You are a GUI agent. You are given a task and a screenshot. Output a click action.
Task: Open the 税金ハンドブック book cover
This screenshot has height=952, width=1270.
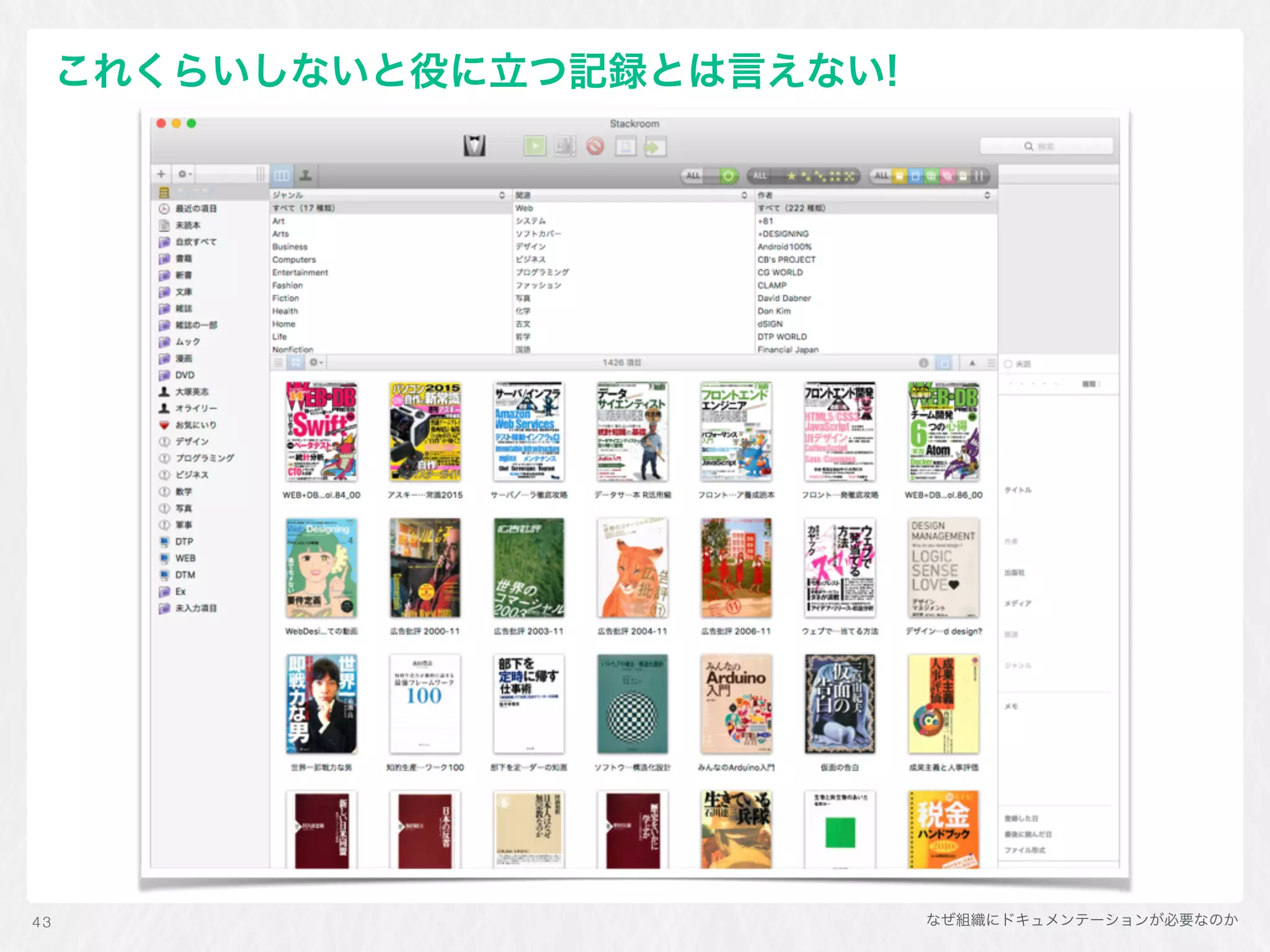943,829
